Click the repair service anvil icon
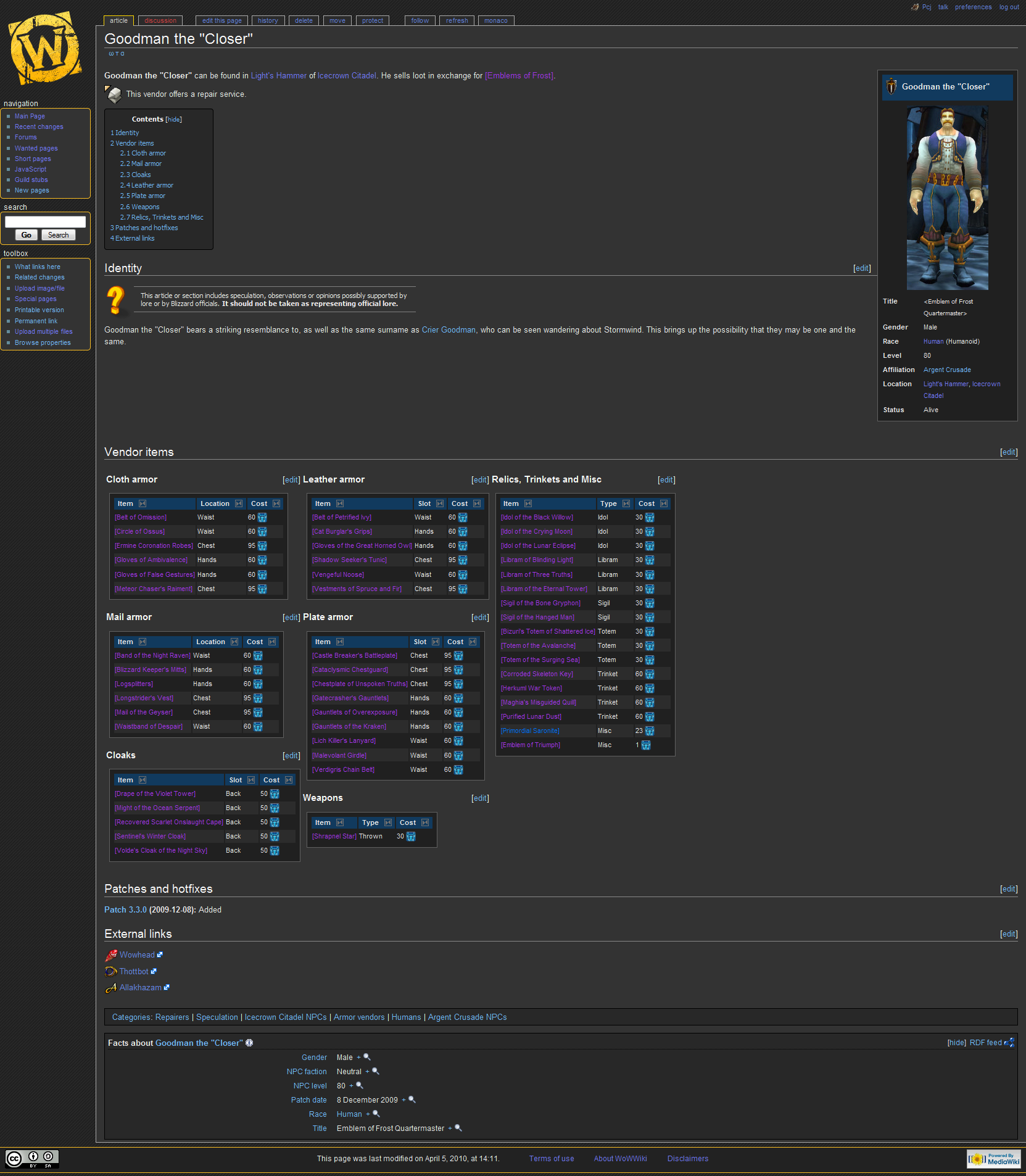 click(x=114, y=94)
